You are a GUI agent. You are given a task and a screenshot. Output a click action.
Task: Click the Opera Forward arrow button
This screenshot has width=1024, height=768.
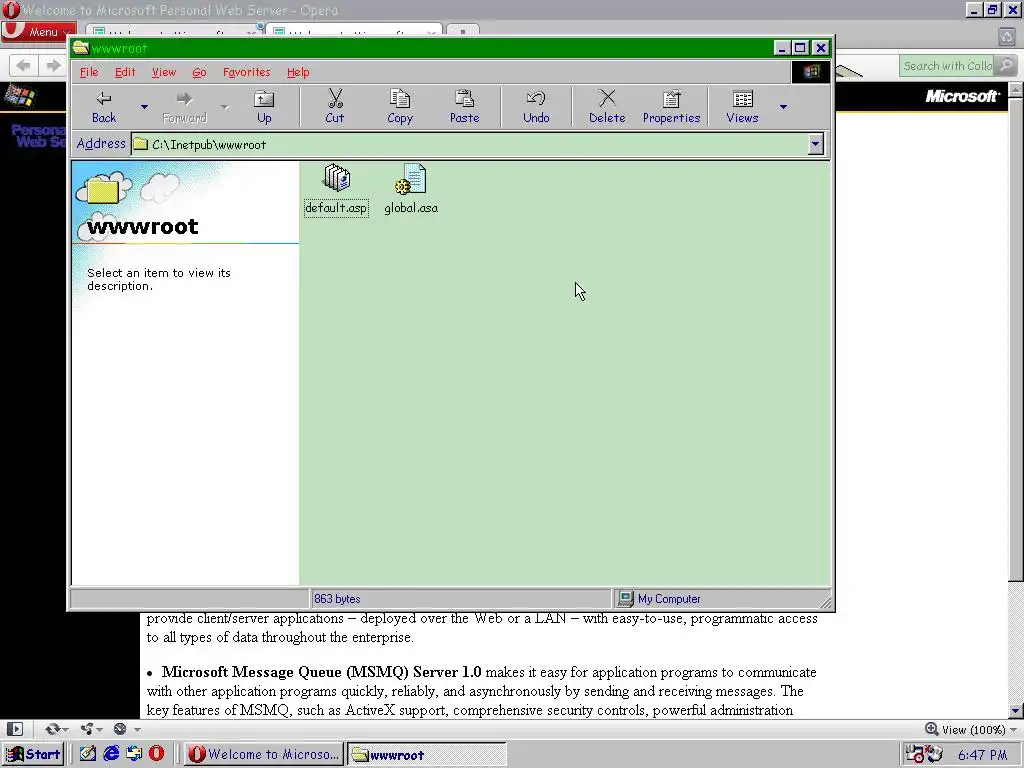pyautogui.click(x=52, y=65)
